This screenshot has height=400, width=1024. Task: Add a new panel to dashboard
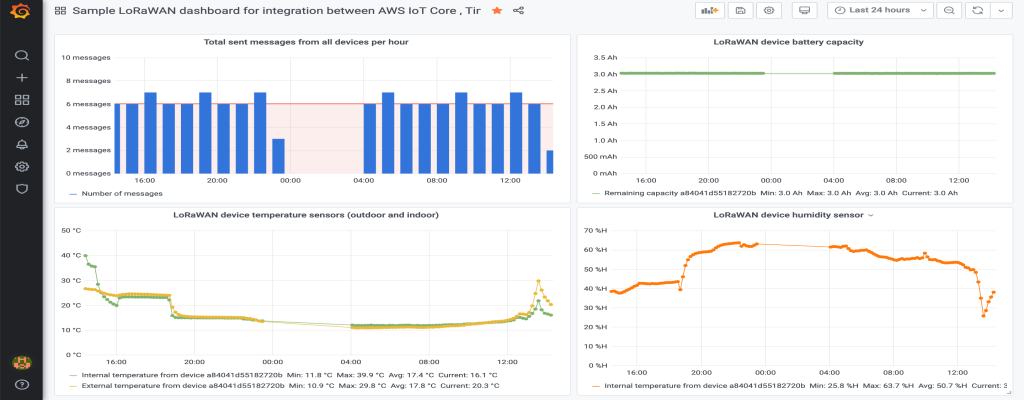710,10
